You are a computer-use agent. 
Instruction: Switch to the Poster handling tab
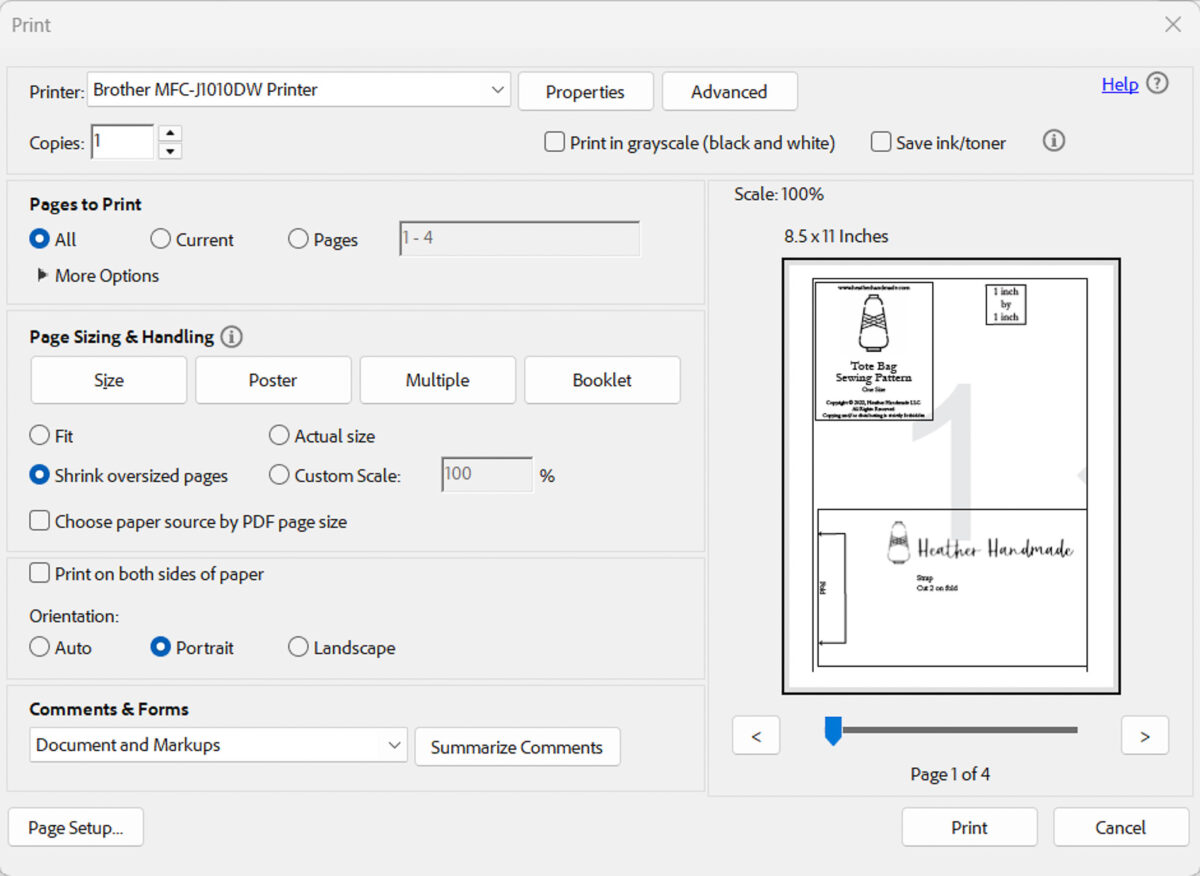273,380
